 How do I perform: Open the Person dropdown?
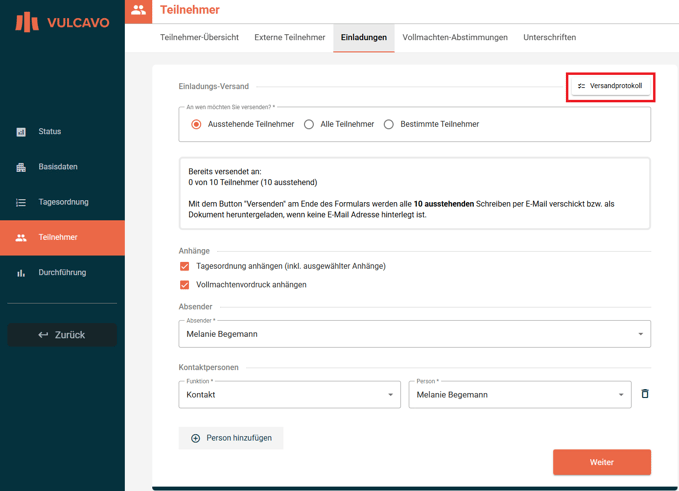(x=519, y=395)
